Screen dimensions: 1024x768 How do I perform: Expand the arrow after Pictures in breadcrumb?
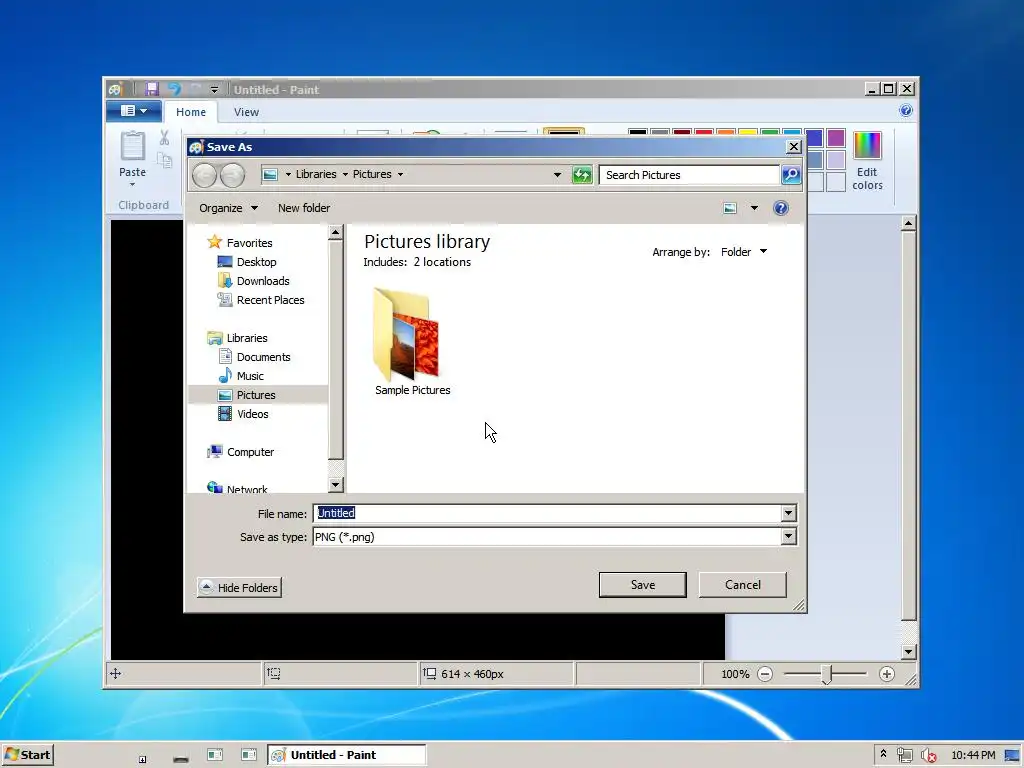pyautogui.click(x=400, y=174)
